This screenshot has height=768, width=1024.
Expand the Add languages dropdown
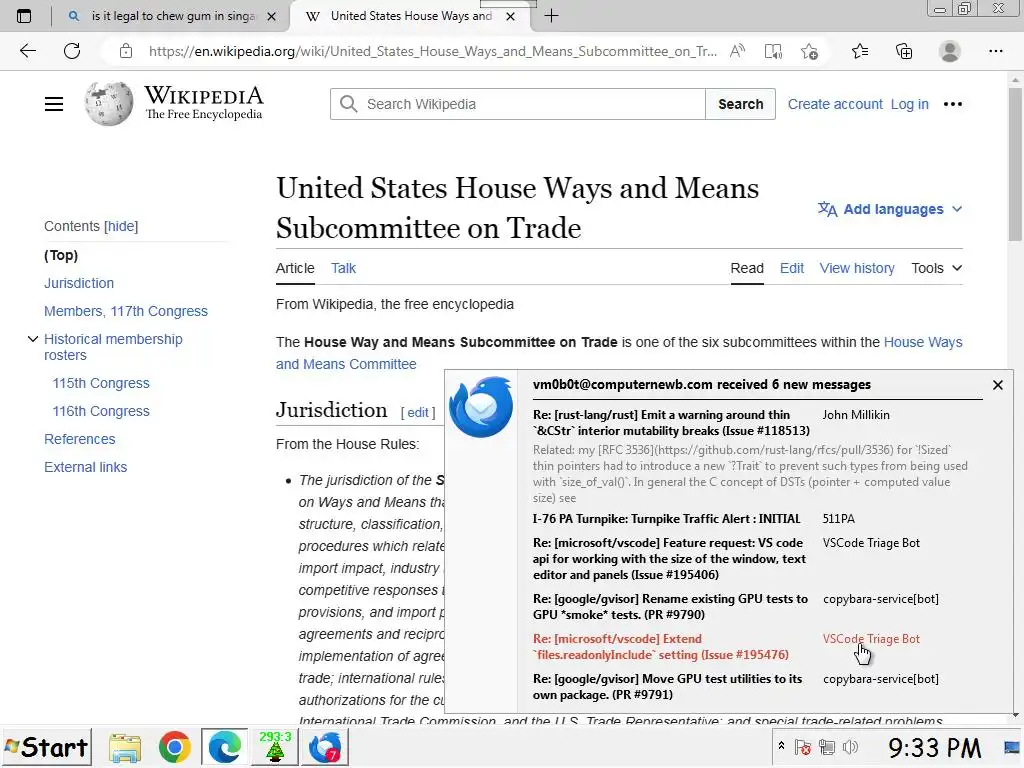890,209
